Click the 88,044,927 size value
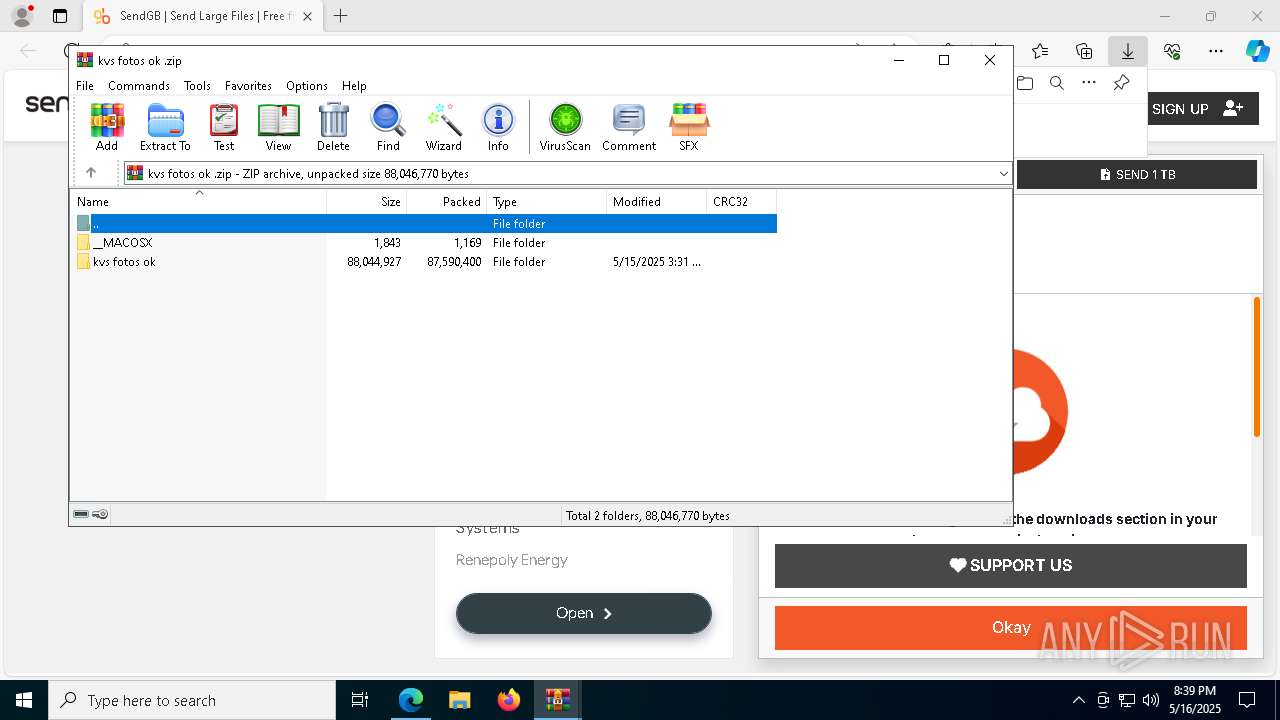Image resolution: width=1280 pixels, height=720 pixels. [374, 262]
